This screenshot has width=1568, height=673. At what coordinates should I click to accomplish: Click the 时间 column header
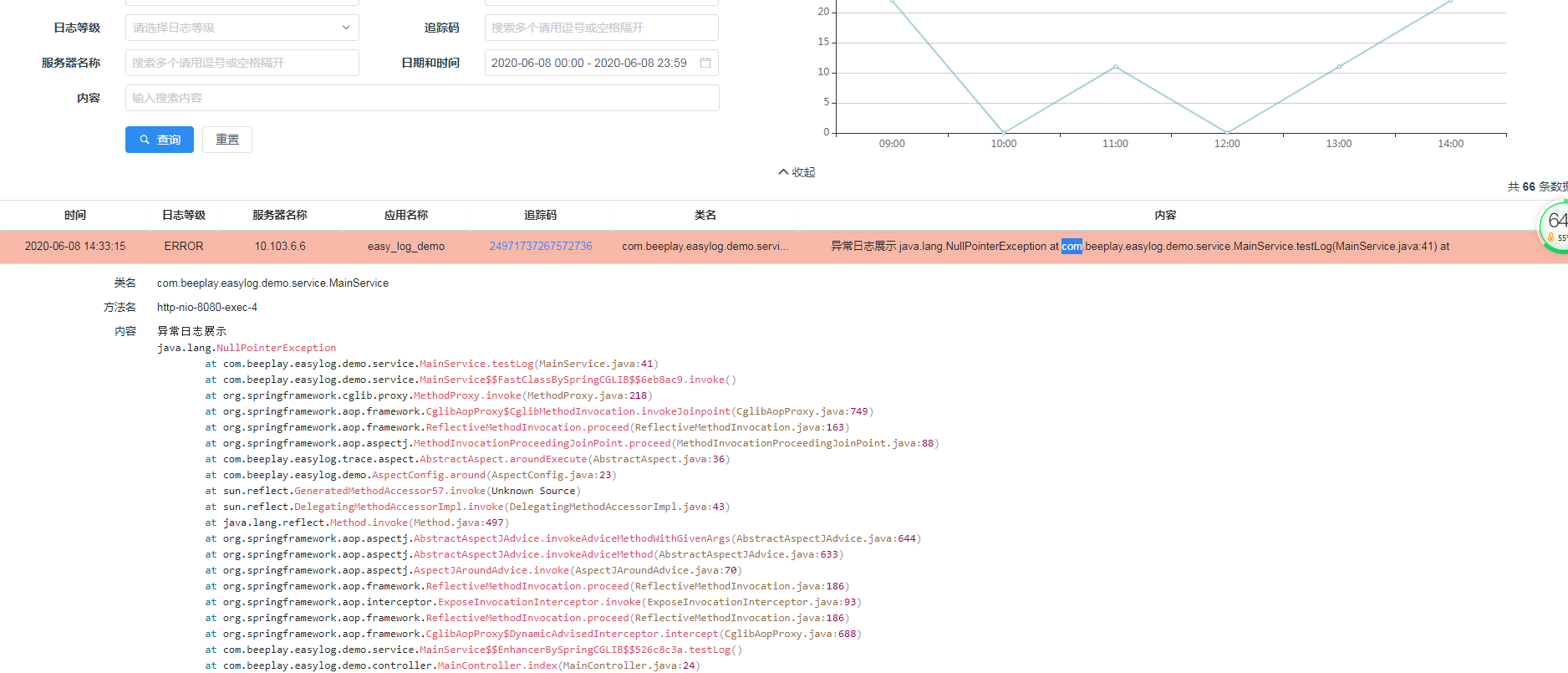(x=75, y=215)
